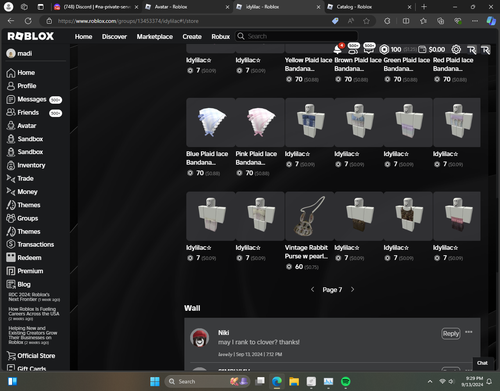
Task: Click the taskbar Search box
Action: 207,381
